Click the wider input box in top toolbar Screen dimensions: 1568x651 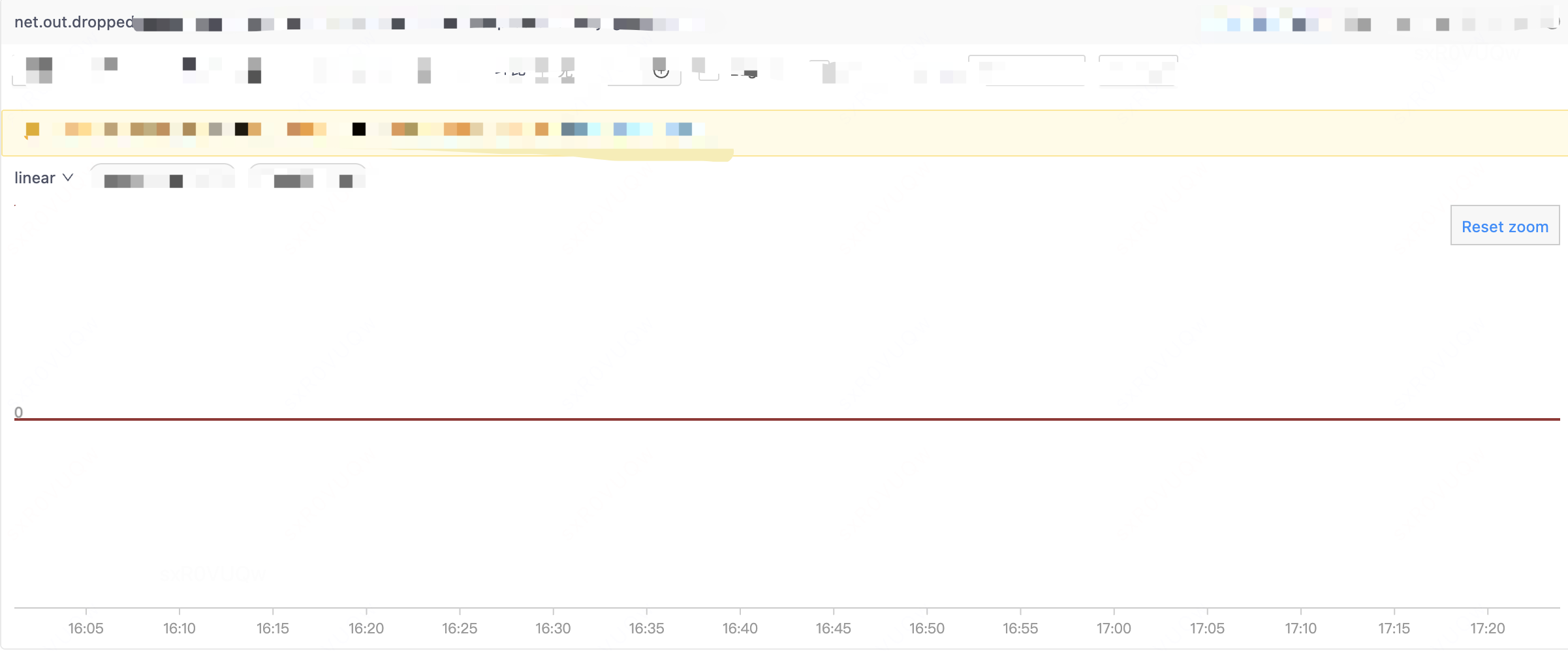1026,70
